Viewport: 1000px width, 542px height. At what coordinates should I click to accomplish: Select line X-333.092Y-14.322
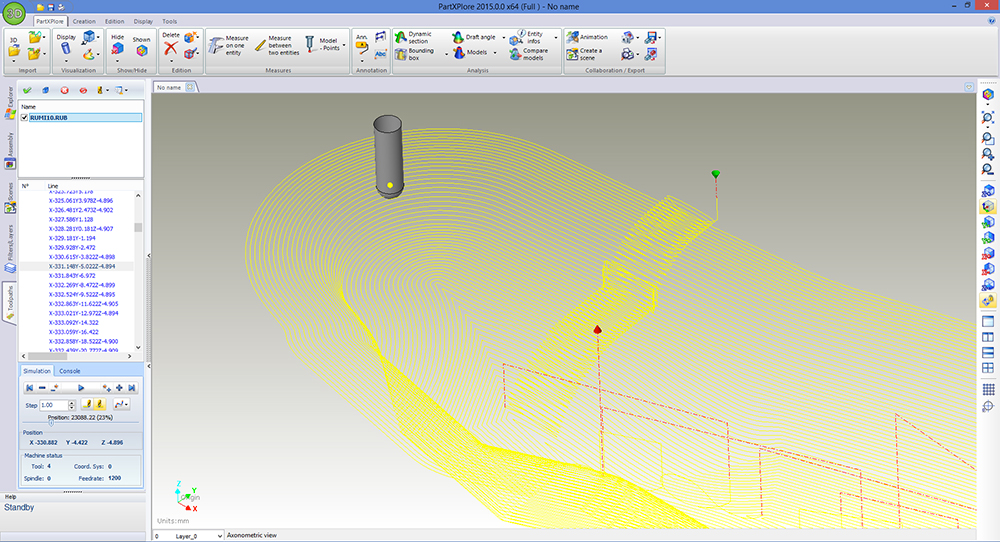point(74,323)
